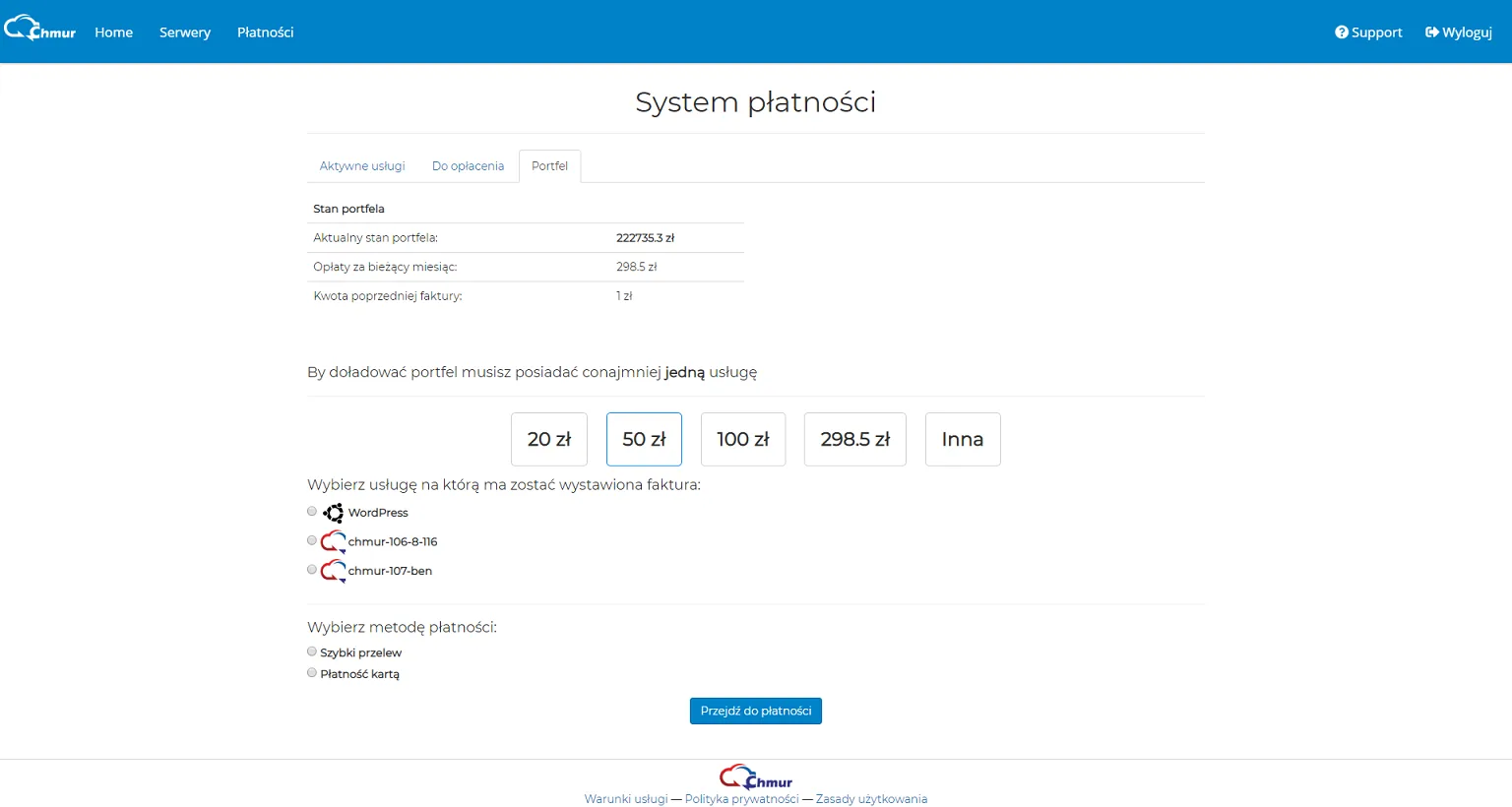The width and height of the screenshot is (1512, 807).
Task: Choose the 100 zł top-up amount
Action: click(x=743, y=439)
